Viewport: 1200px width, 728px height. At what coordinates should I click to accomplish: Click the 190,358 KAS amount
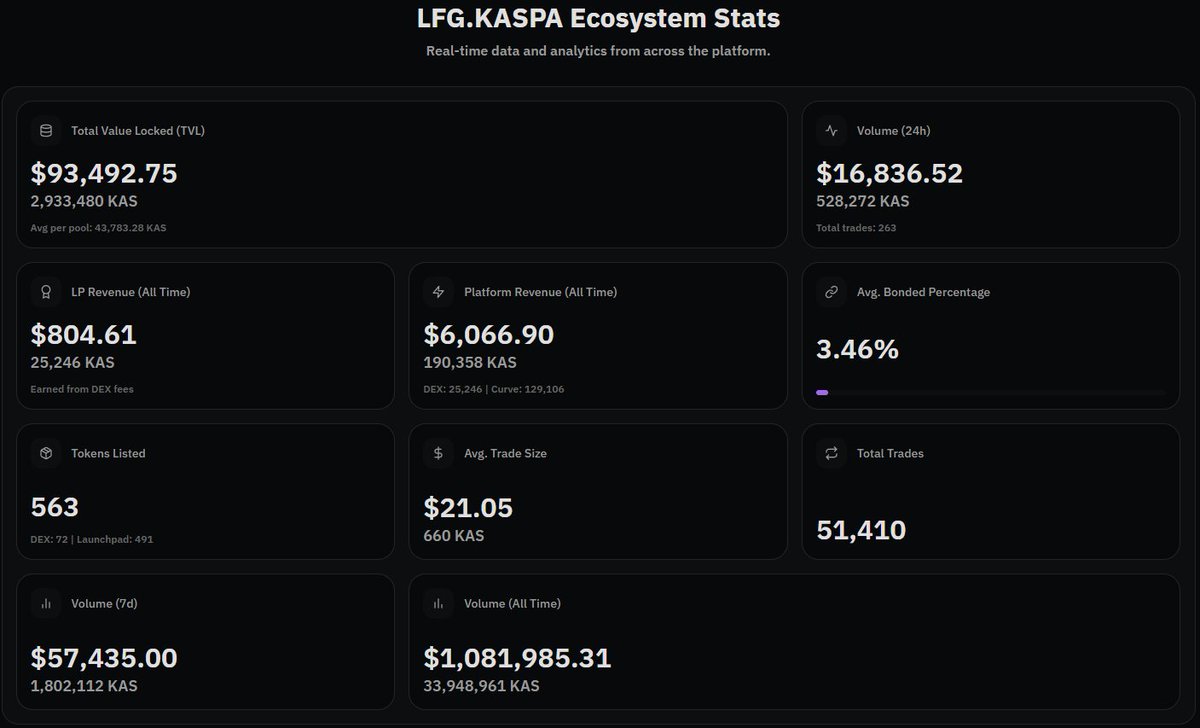(x=470, y=362)
